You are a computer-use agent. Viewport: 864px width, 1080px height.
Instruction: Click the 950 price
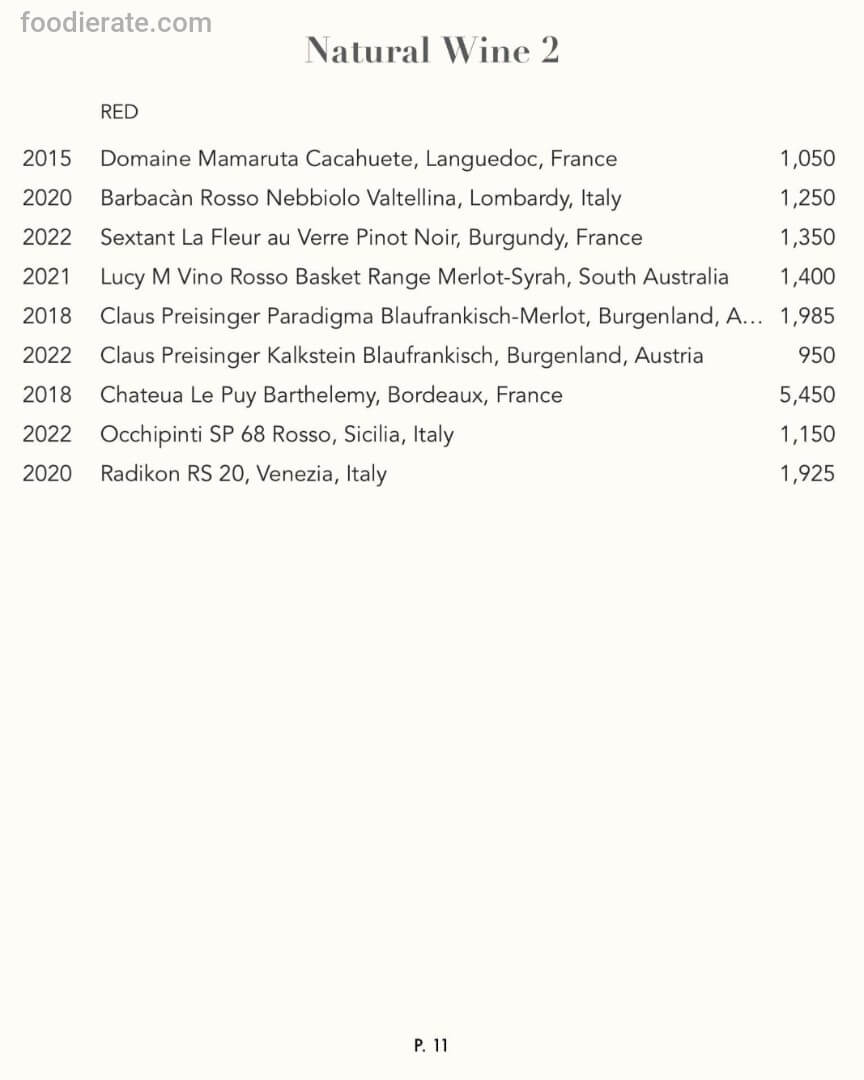point(816,355)
